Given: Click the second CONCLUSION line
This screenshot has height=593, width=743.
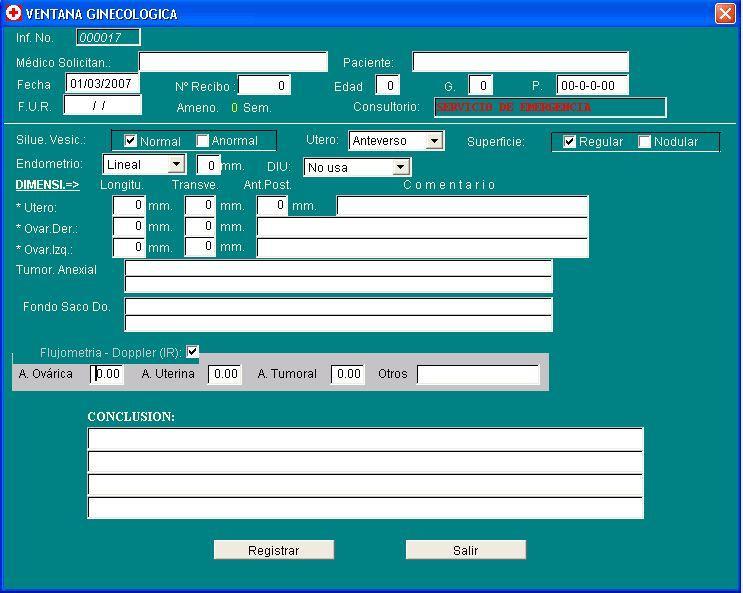Looking at the screenshot, I should click(x=365, y=463).
